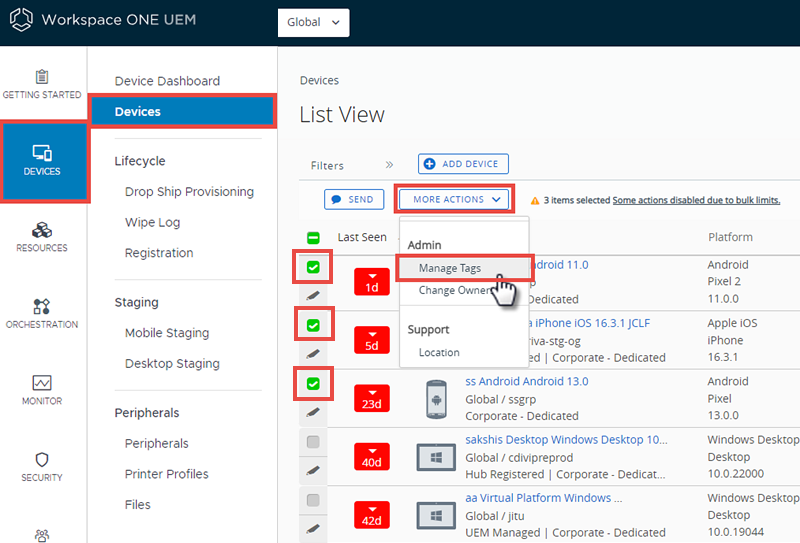Open sakshis Desktop Windows Desktop link
Viewport: 800px width, 543px height.
(x=566, y=439)
